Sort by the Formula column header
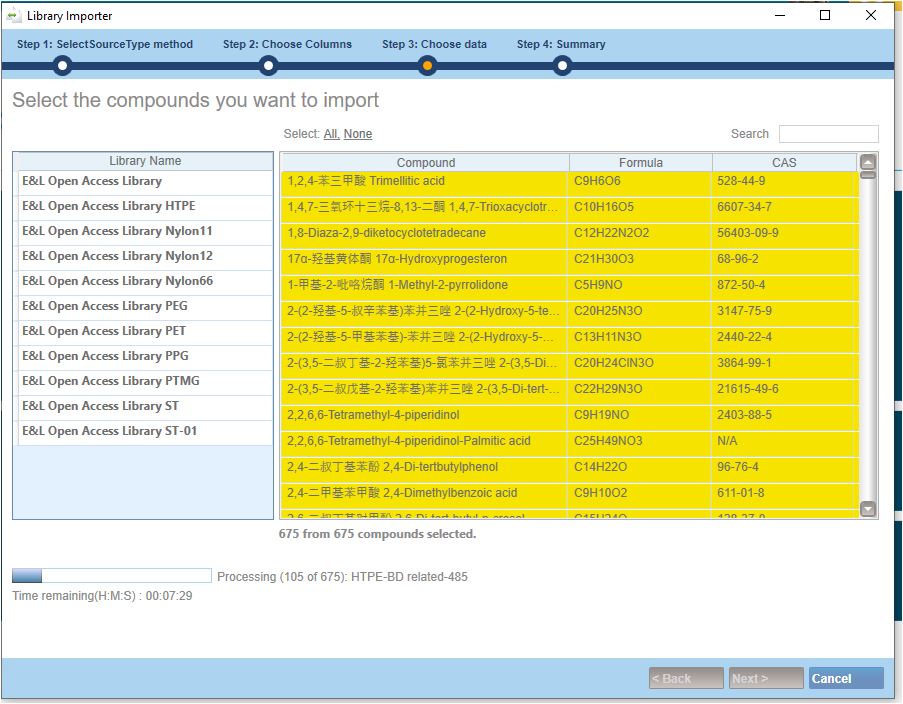The height and width of the screenshot is (704, 903). pos(640,163)
